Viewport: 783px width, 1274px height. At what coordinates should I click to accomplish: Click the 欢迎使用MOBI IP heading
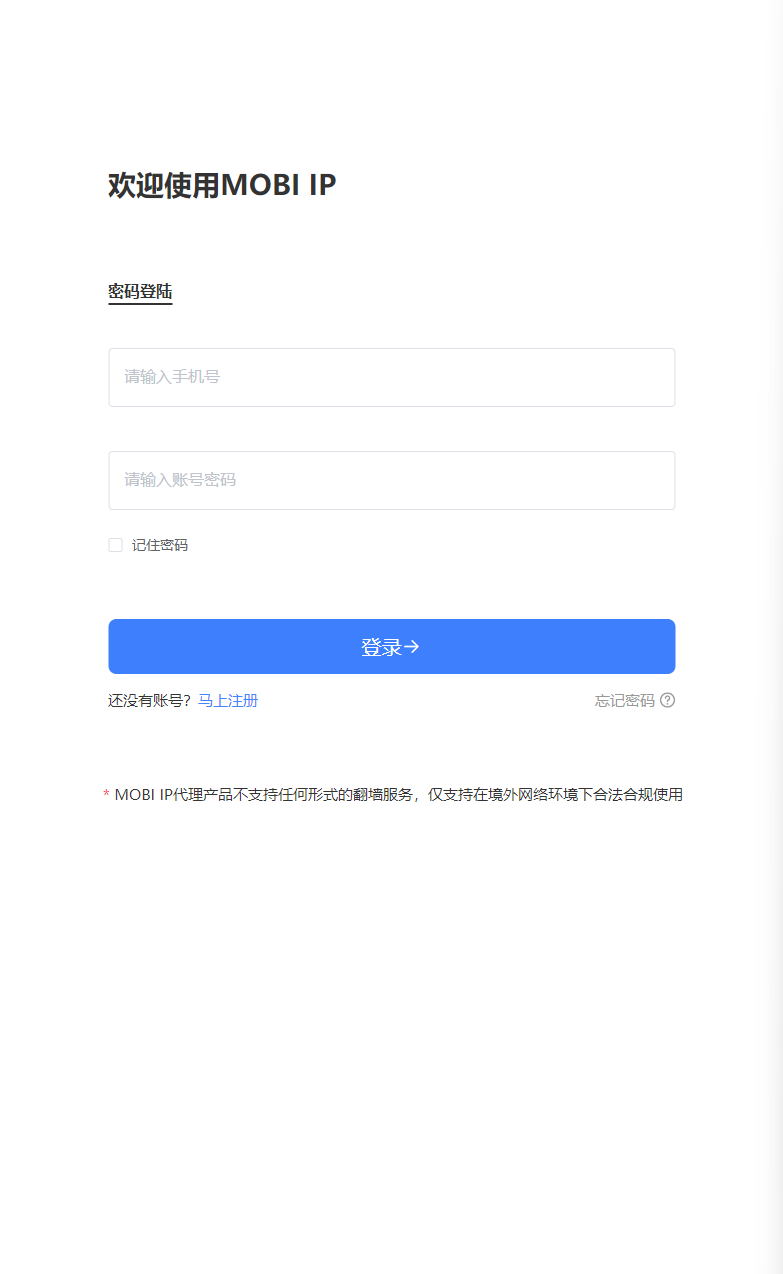222,185
